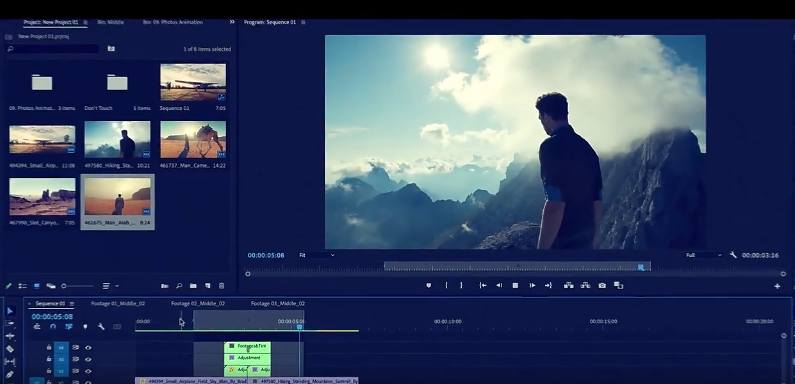This screenshot has width=795, height=384.
Task: Toggle V4 track eye visibility
Action: pyautogui.click(x=88, y=347)
